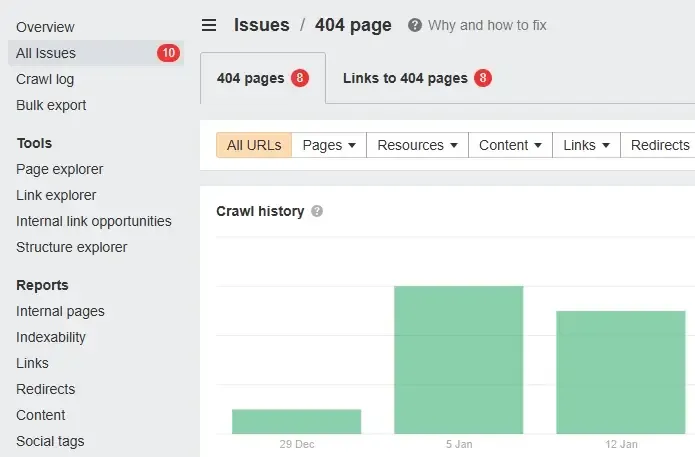Select the All URLs filter
This screenshot has height=457, width=695.
tap(254, 145)
